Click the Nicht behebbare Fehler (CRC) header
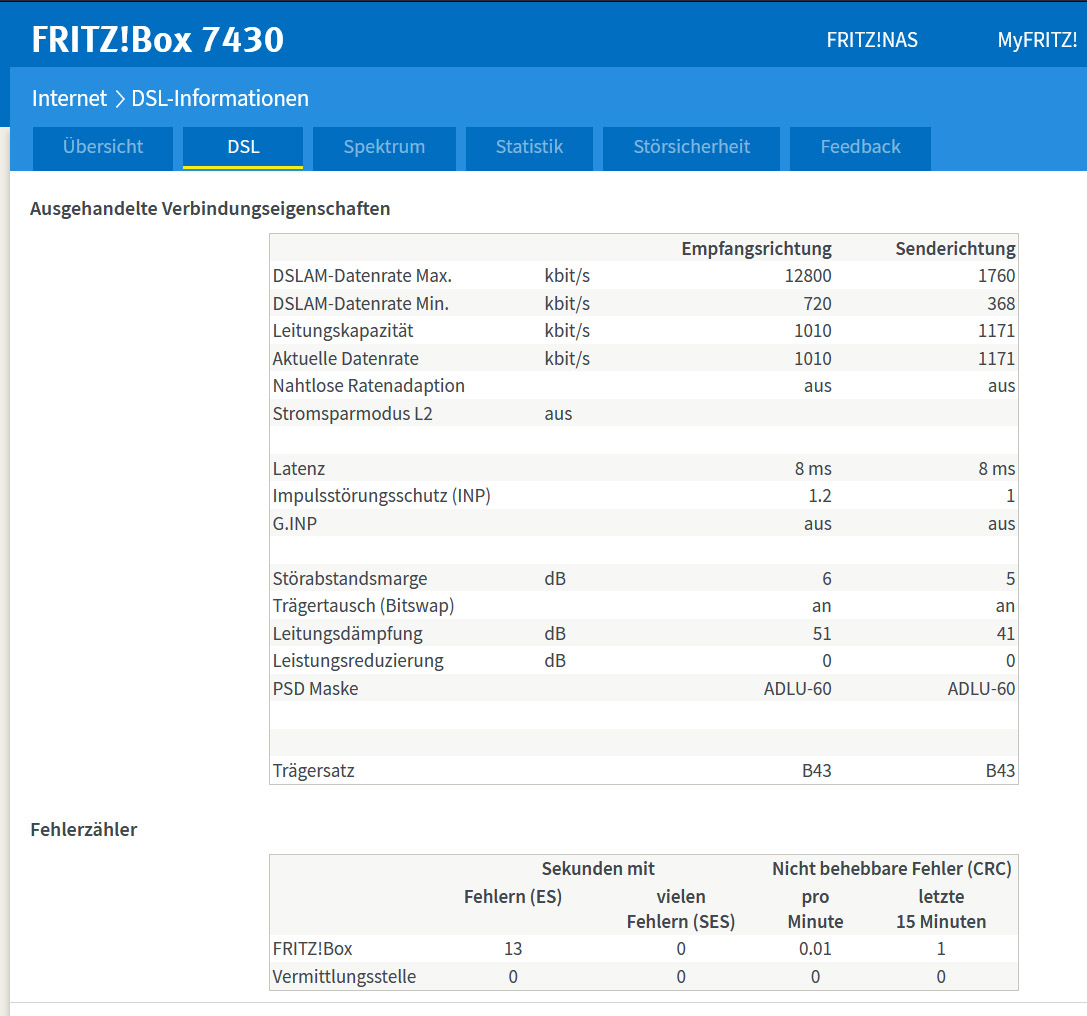 [891, 869]
